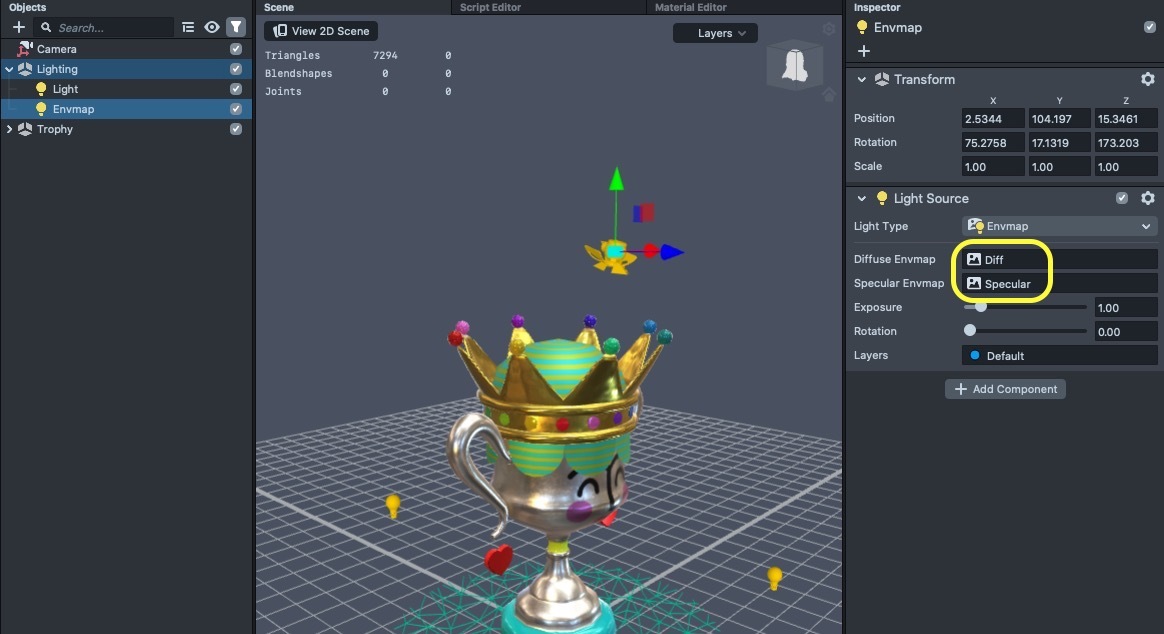The height and width of the screenshot is (634, 1164).
Task: Select the yellow light bulb right of trophy
Action: pyautogui.click(x=774, y=578)
